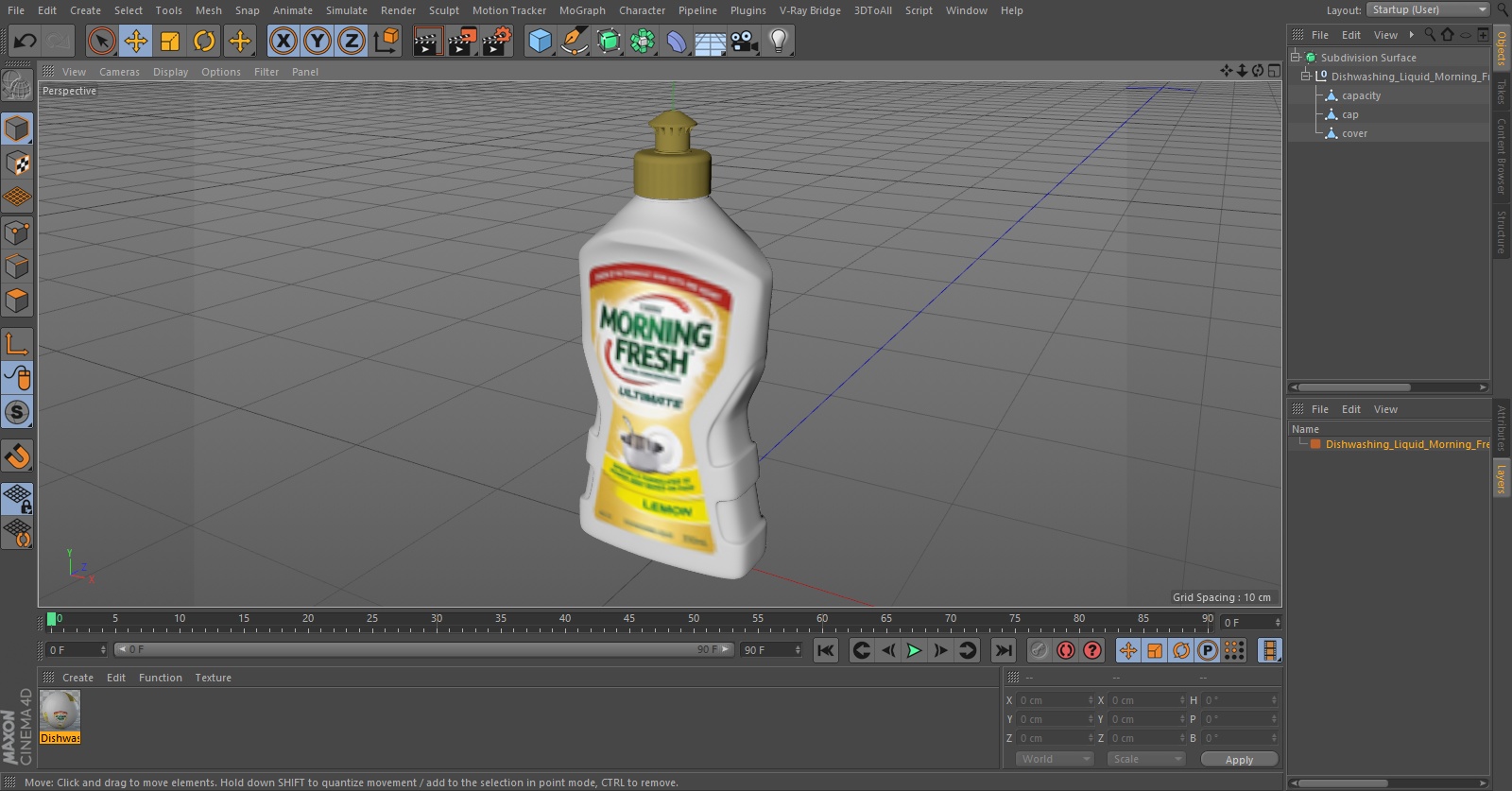Select the Live Selection tool
The height and width of the screenshot is (791, 1512).
click(101, 41)
